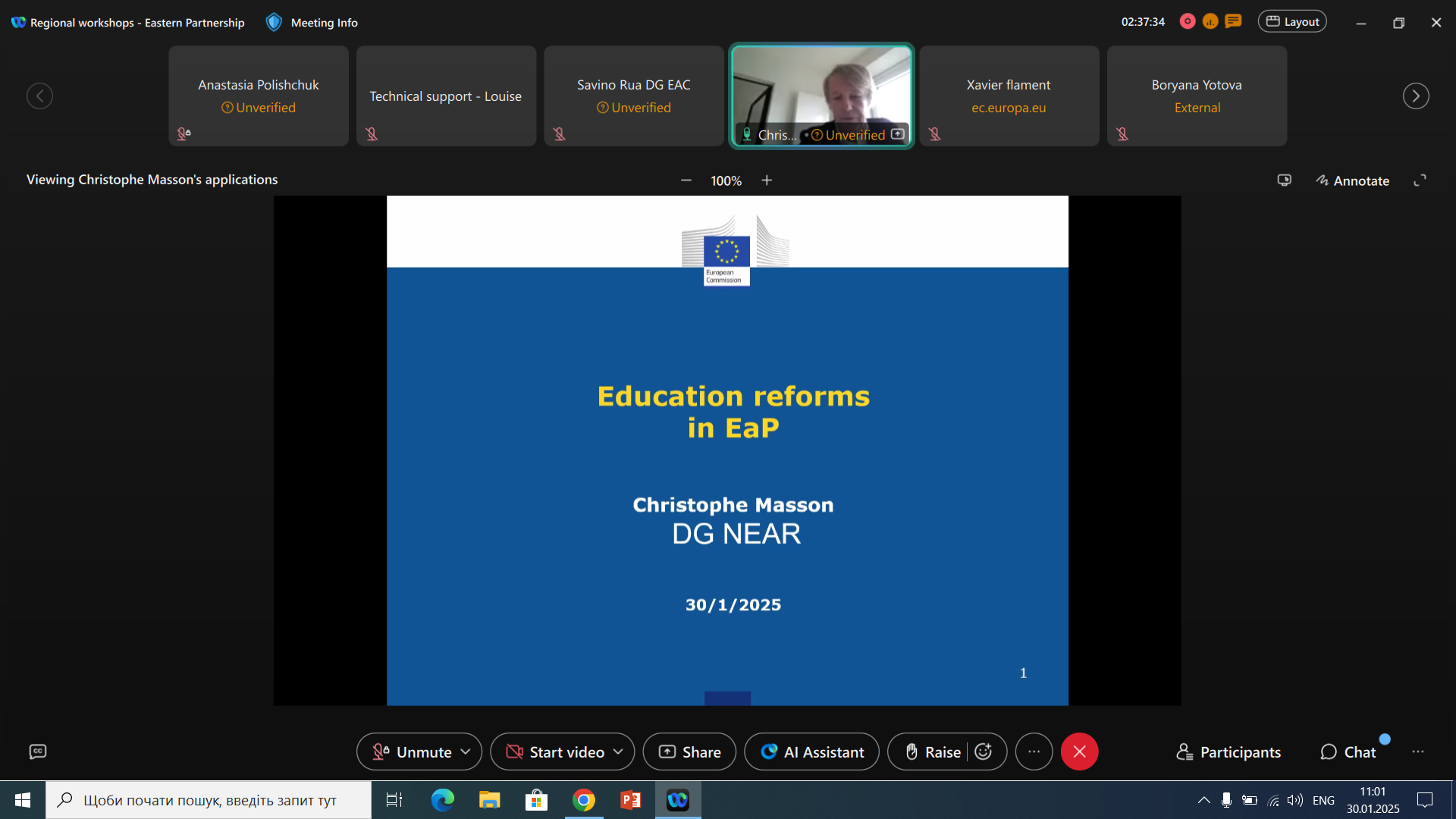Image resolution: width=1456 pixels, height=819 pixels.
Task: Zoom in shared content with plus
Action: (x=767, y=180)
